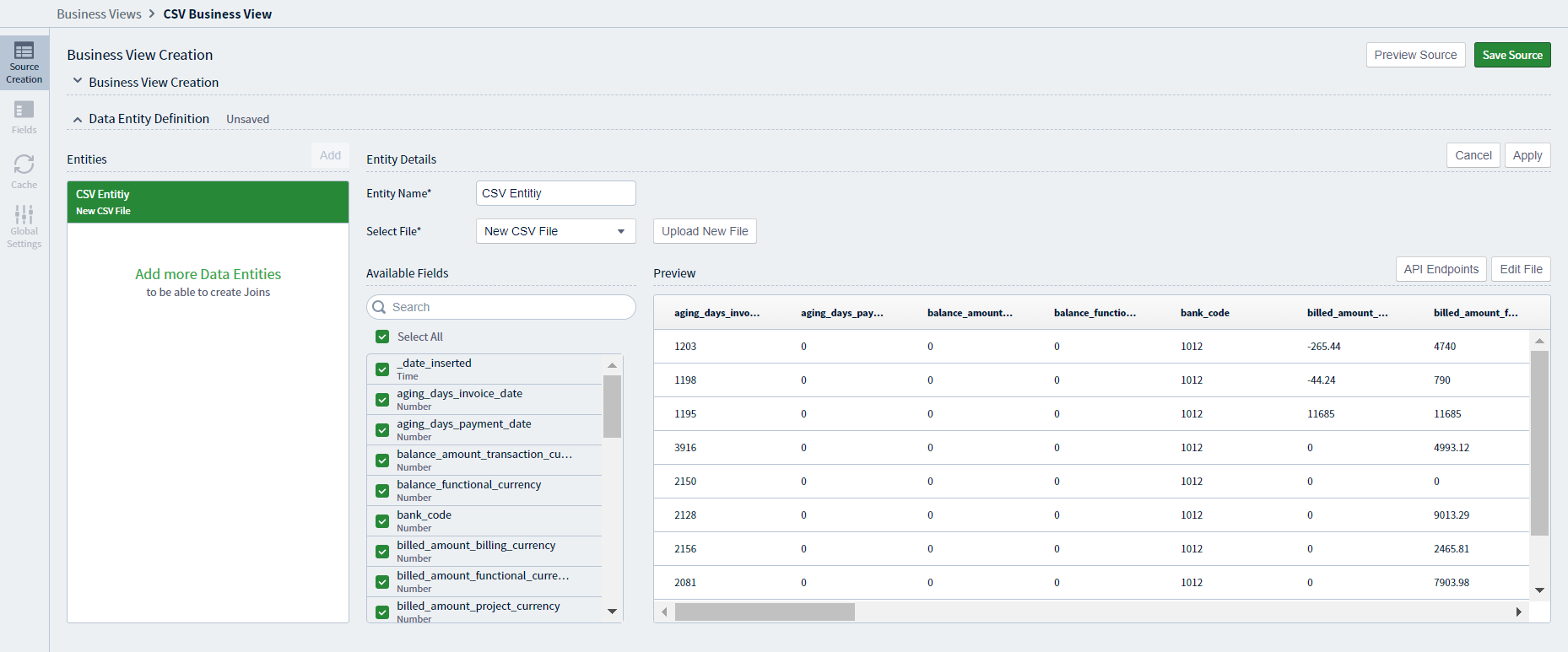This screenshot has width=1568, height=652.
Task: Click the aging_days_pay… column header
Action: pos(842,313)
